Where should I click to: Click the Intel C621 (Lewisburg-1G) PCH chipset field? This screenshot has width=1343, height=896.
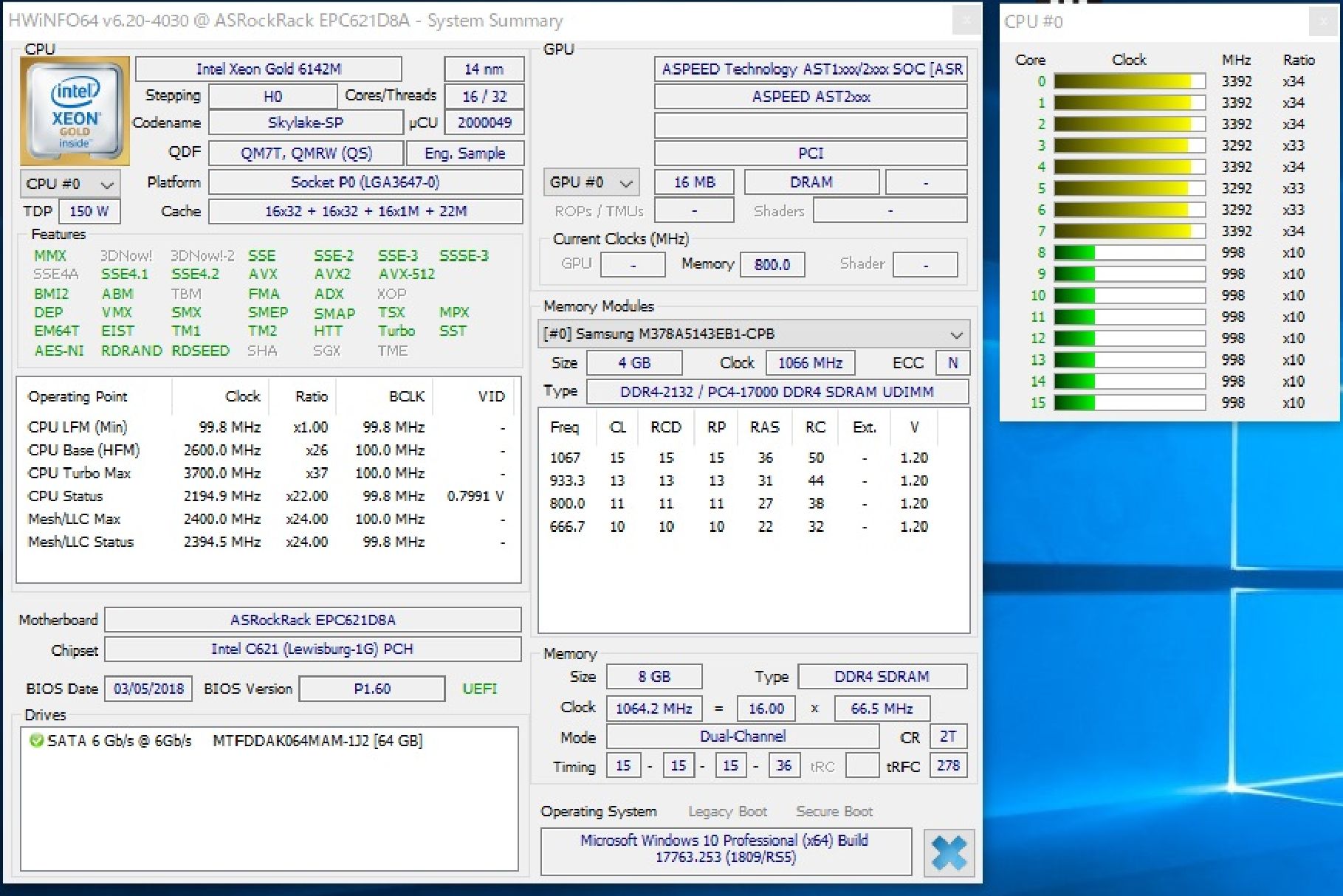click(x=313, y=649)
